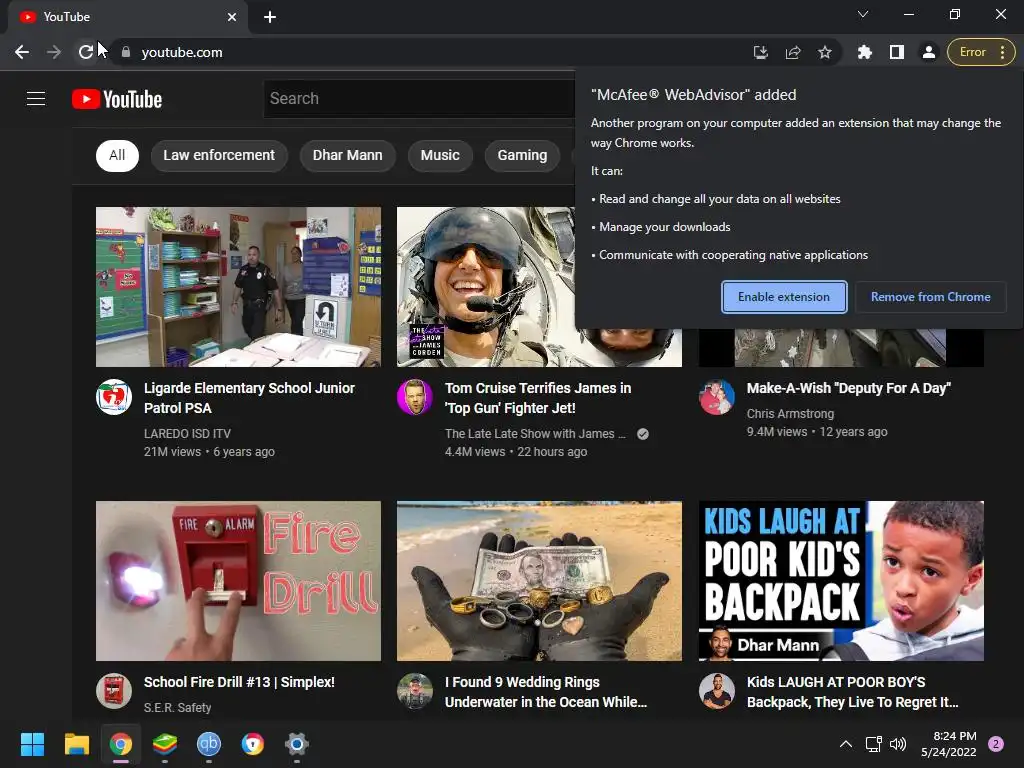
Task: Open Tom Cruise fighter jet thumbnail
Action: [x=485, y=287]
